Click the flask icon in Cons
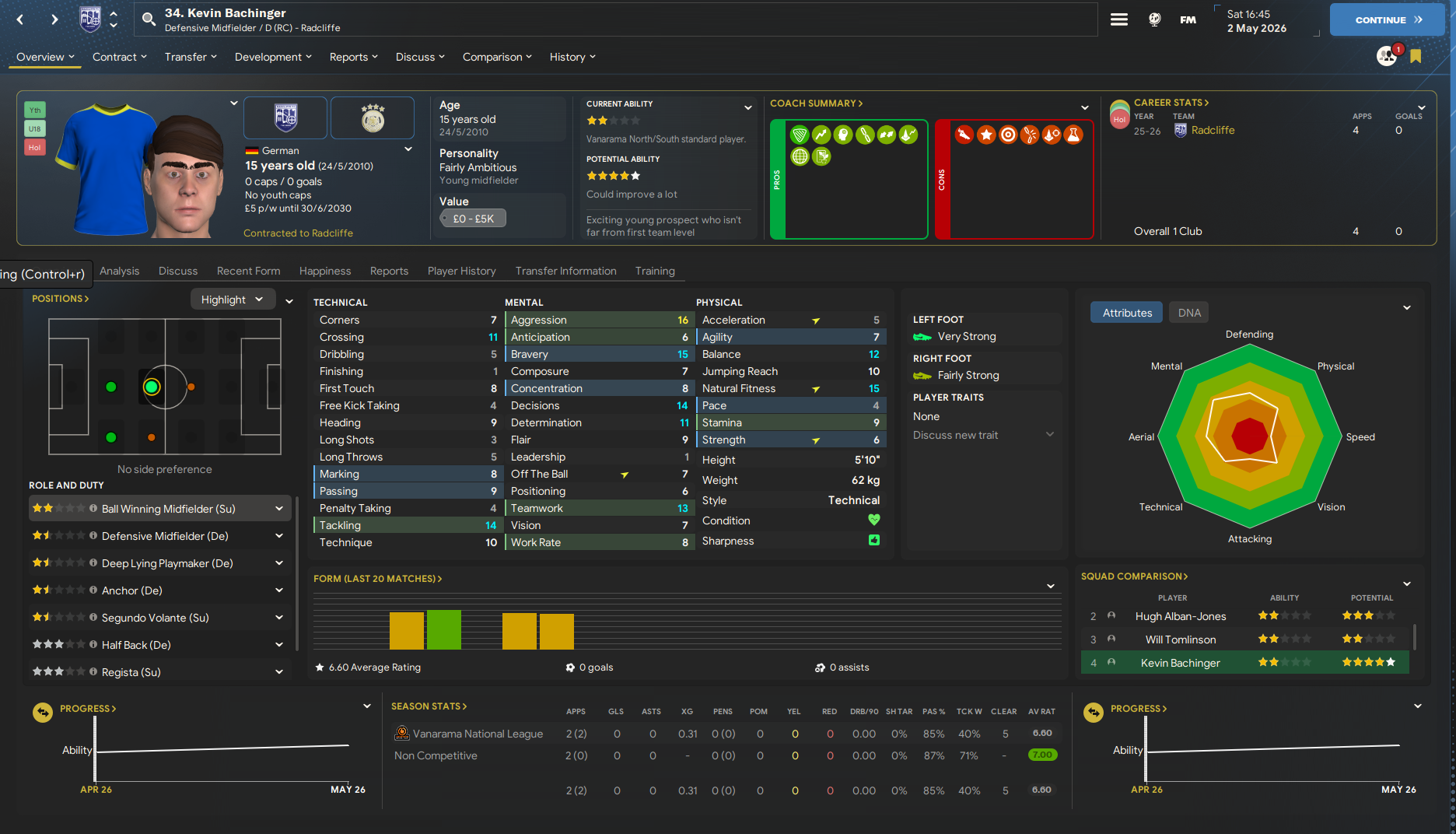The height and width of the screenshot is (834, 1456). (x=1073, y=135)
